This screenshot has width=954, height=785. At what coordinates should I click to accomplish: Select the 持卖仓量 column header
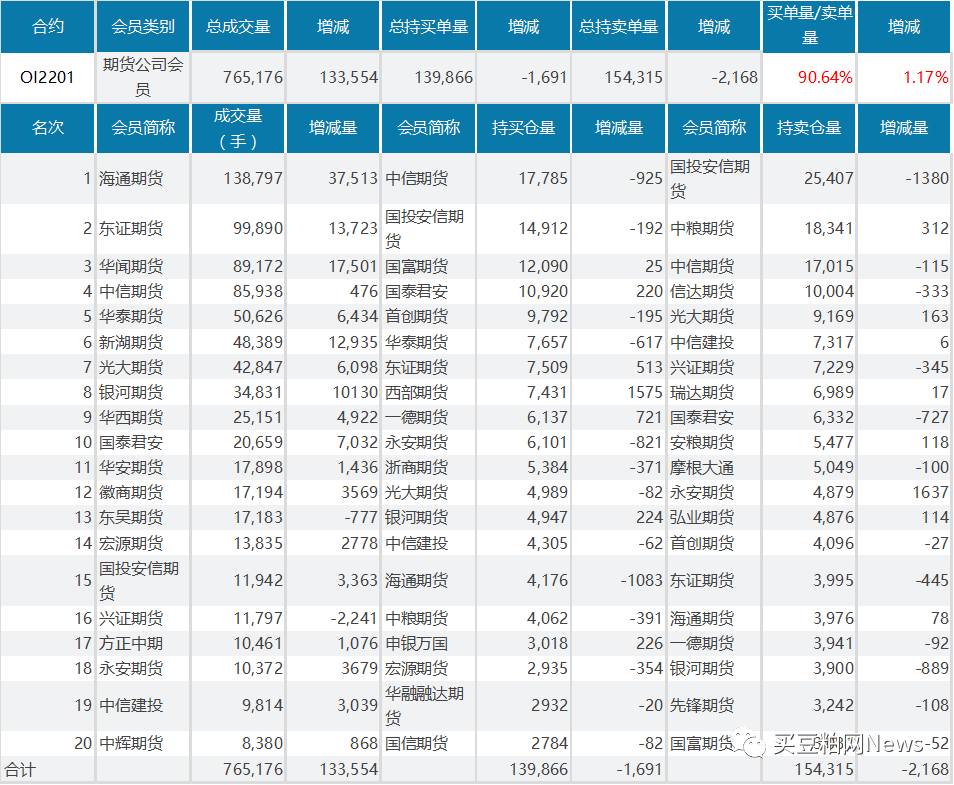point(809,128)
